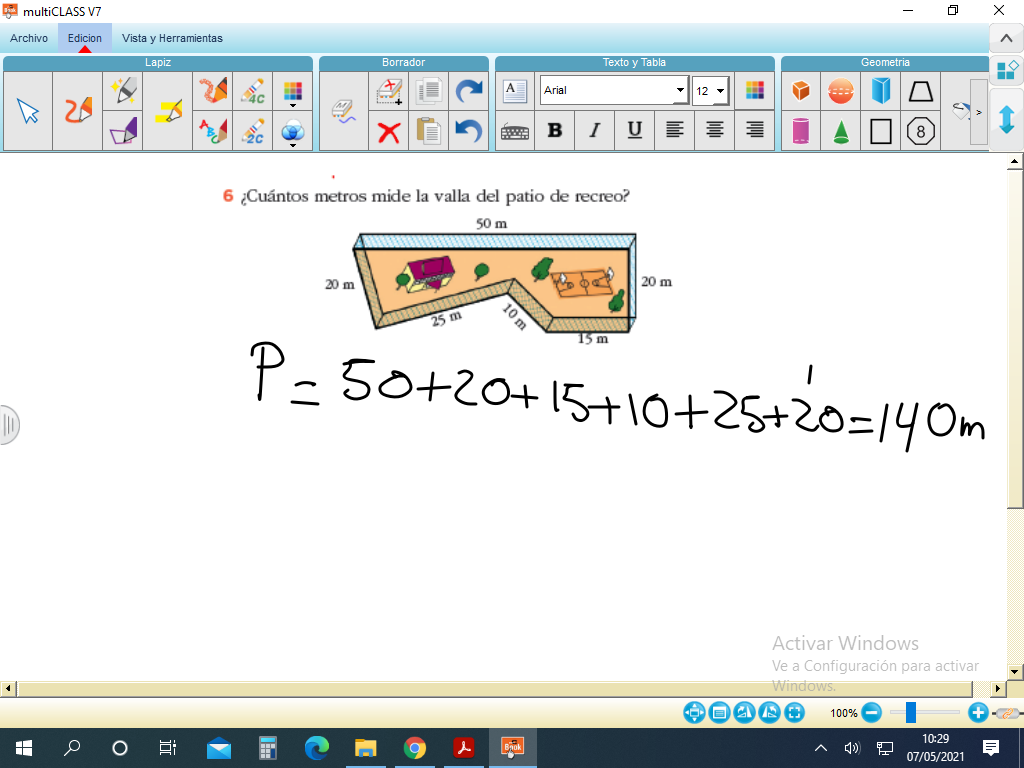Insert the octagon polygon shape
Viewport: 1024px width, 768px height.
920,131
